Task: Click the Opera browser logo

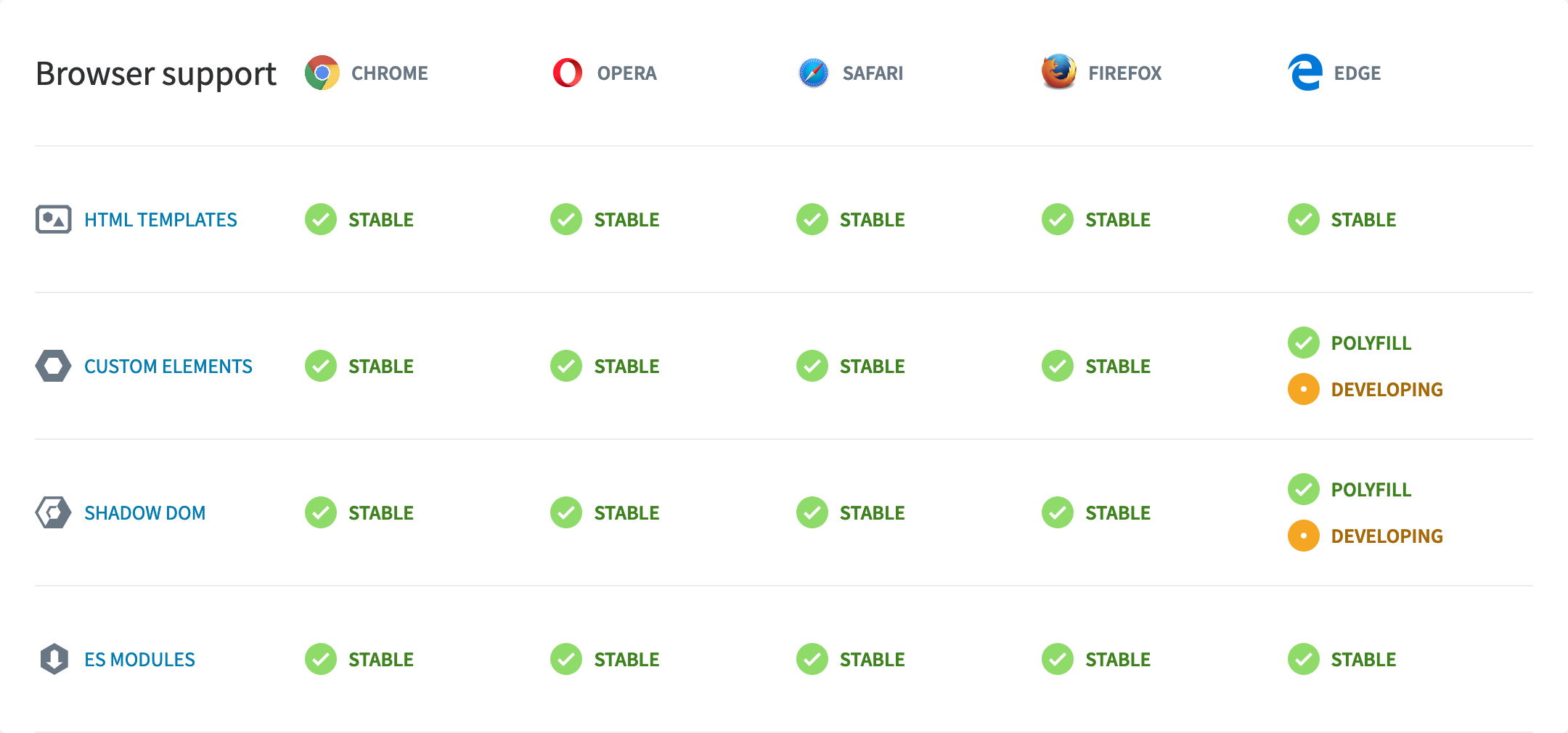Action: [x=567, y=73]
